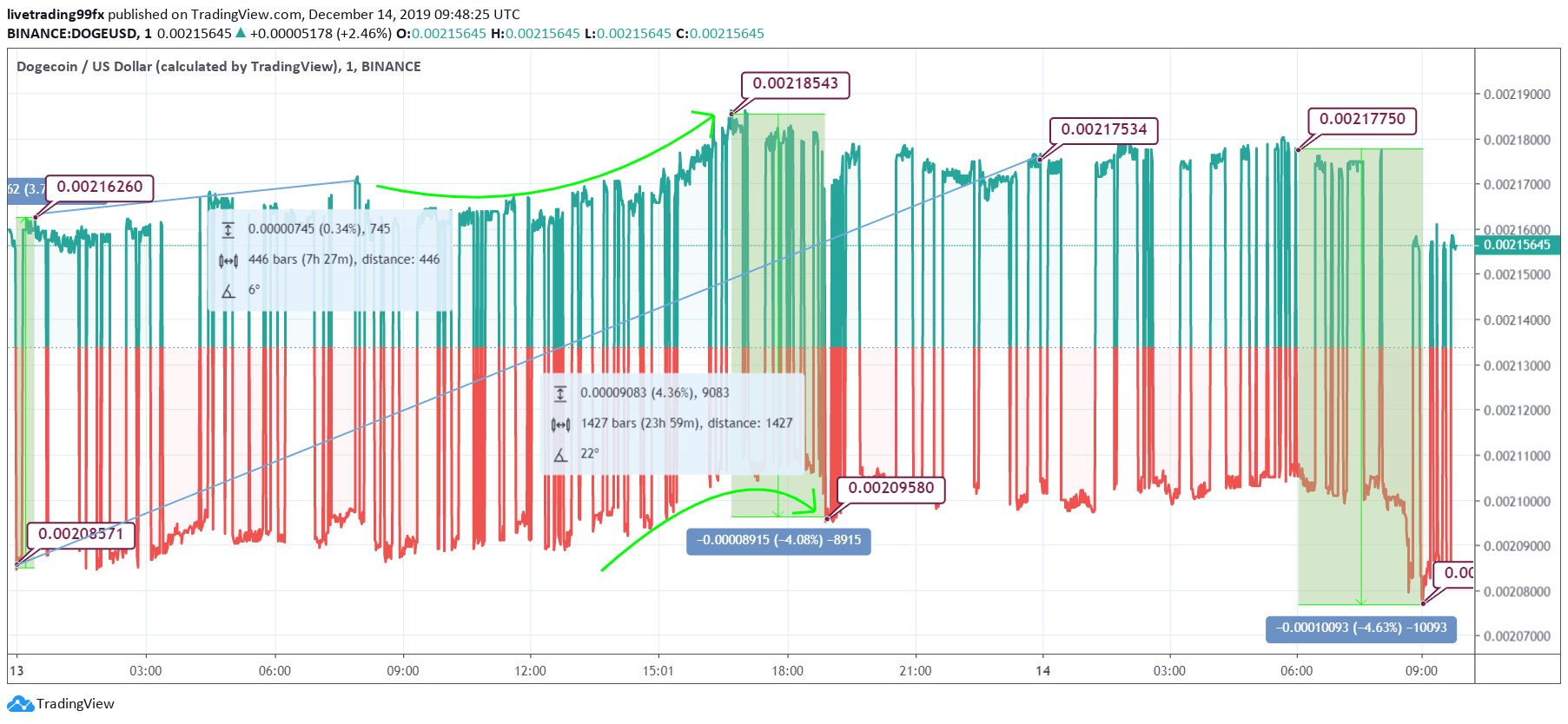Click the first 03:00 label on time axis
1568x724 pixels.
[146, 671]
